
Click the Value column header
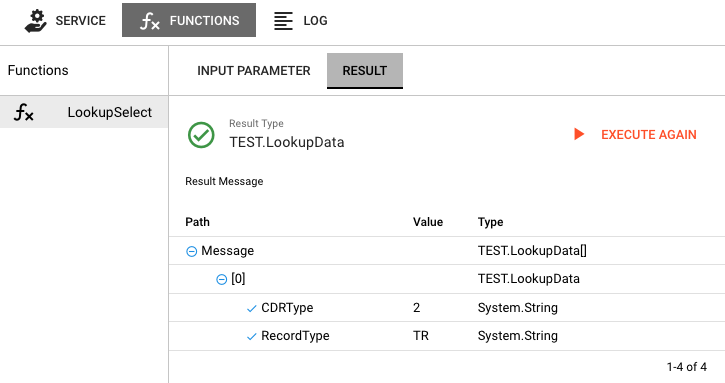point(428,222)
